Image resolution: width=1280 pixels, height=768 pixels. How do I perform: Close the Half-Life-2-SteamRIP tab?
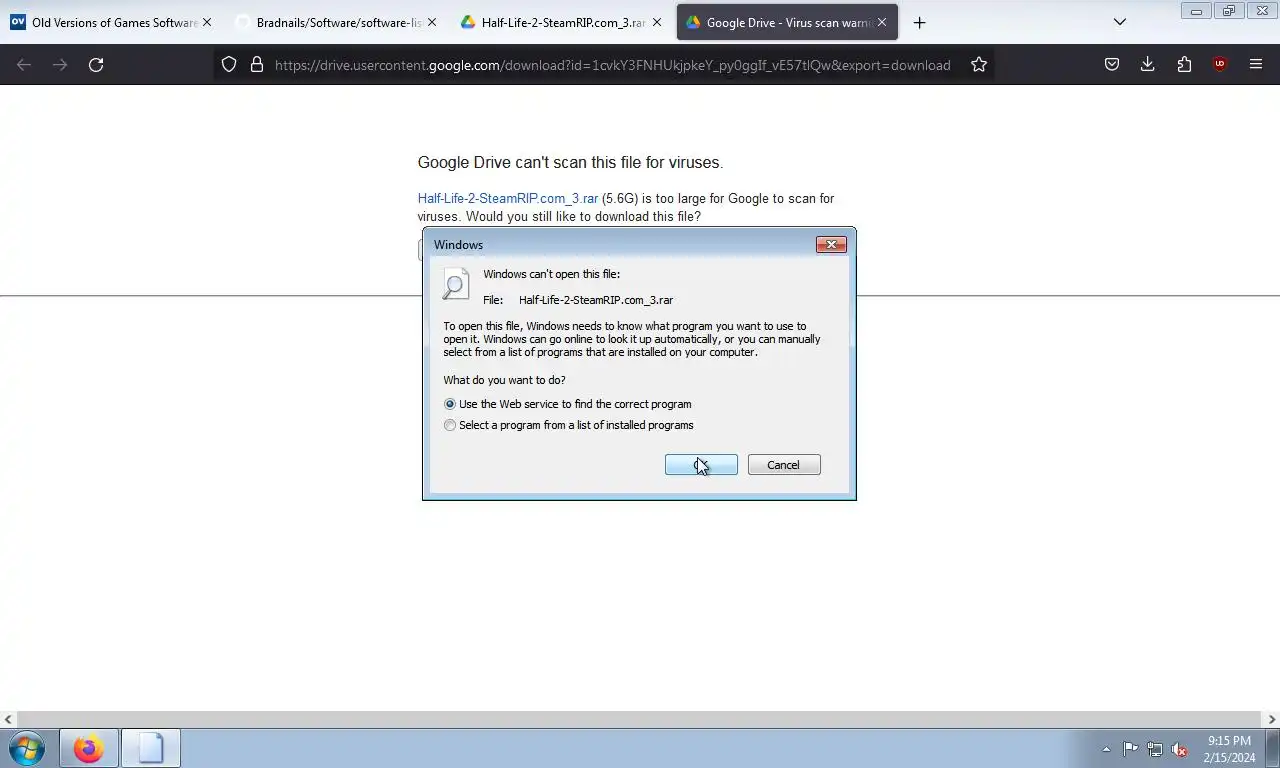656,22
